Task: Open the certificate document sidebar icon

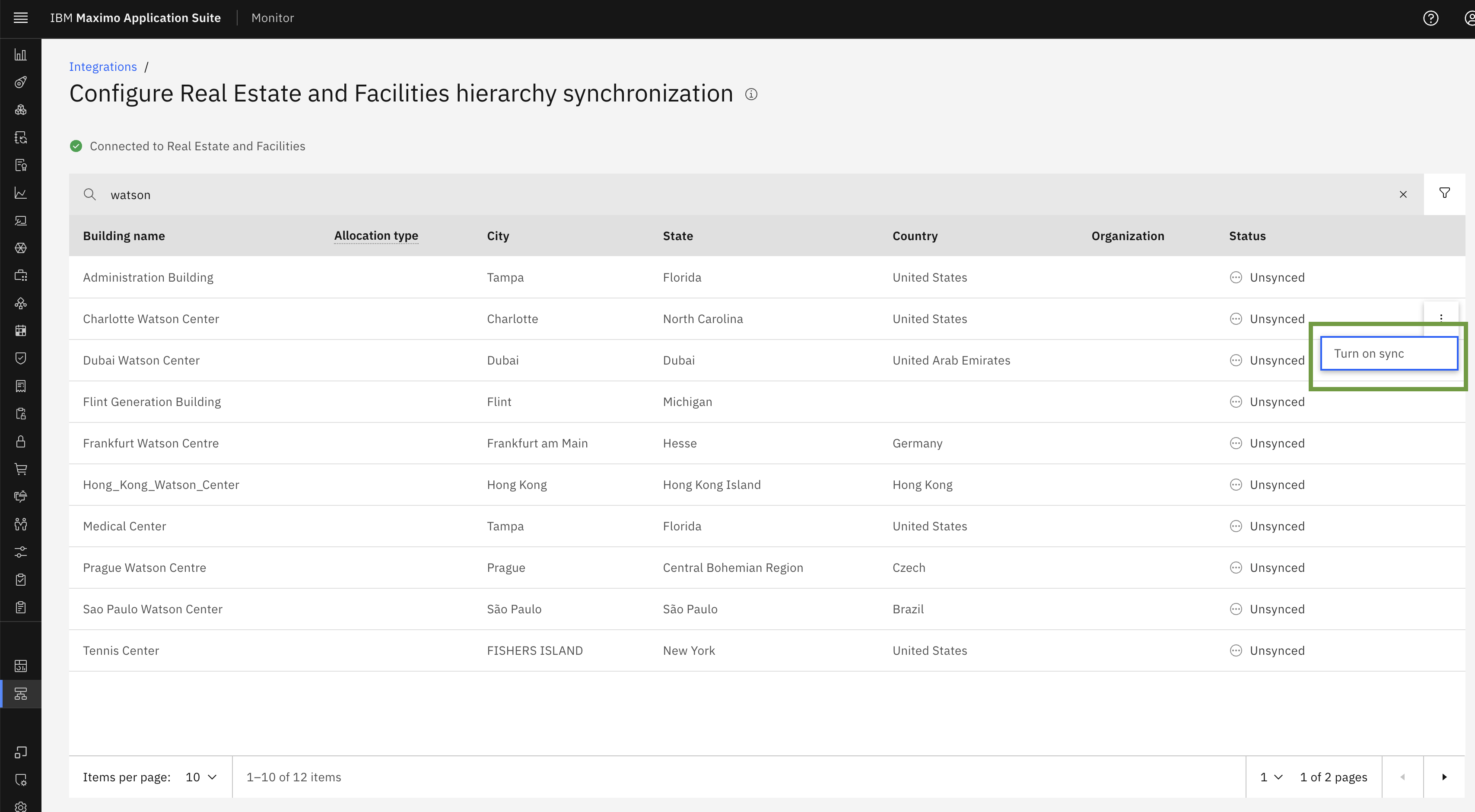Action: point(21,165)
